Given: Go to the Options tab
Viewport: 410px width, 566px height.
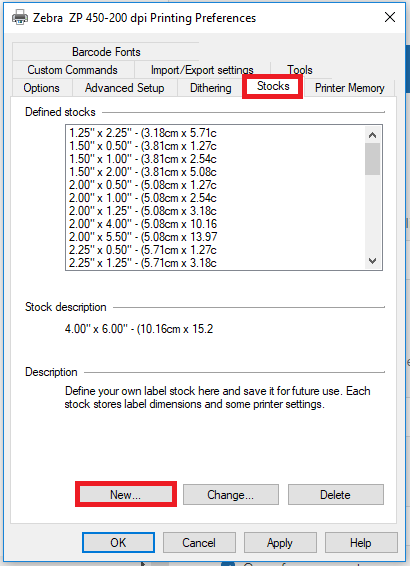Looking at the screenshot, I should (x=42, y=88).
